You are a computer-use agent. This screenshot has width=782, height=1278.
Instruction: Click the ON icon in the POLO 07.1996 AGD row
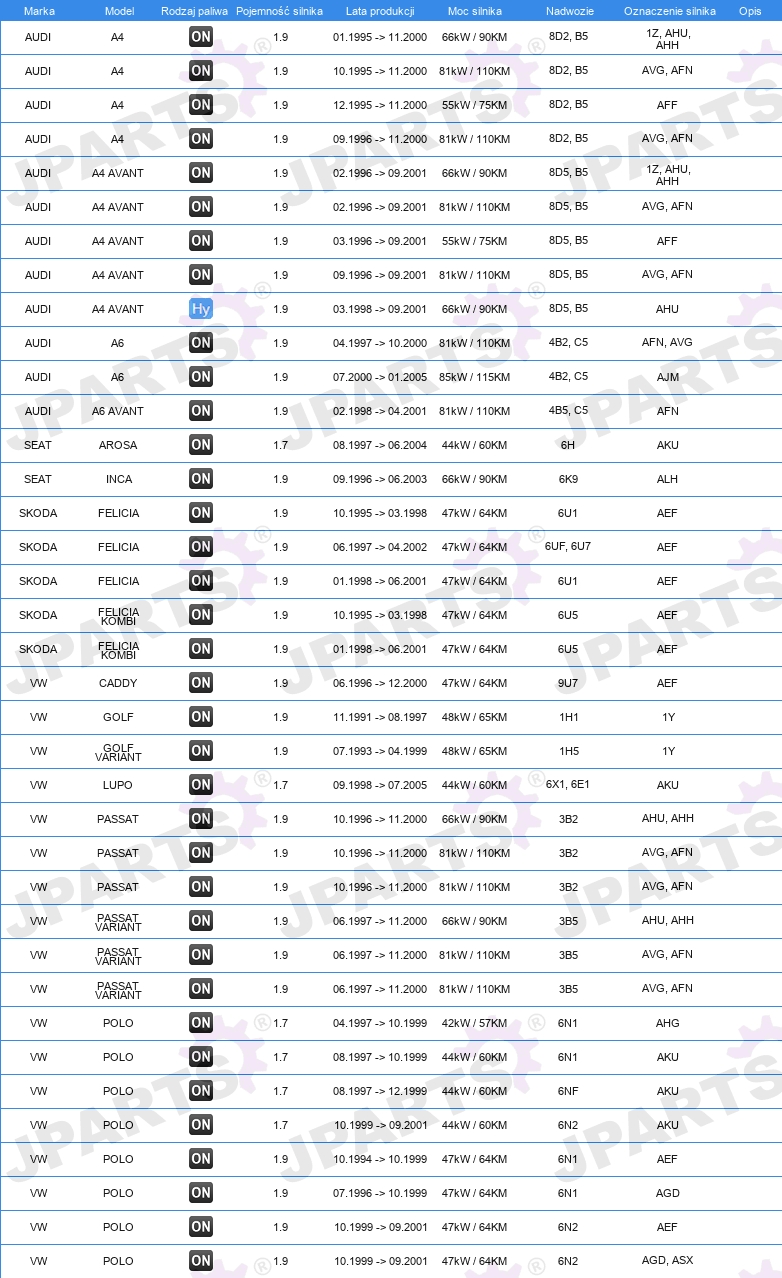[201, 1193]
